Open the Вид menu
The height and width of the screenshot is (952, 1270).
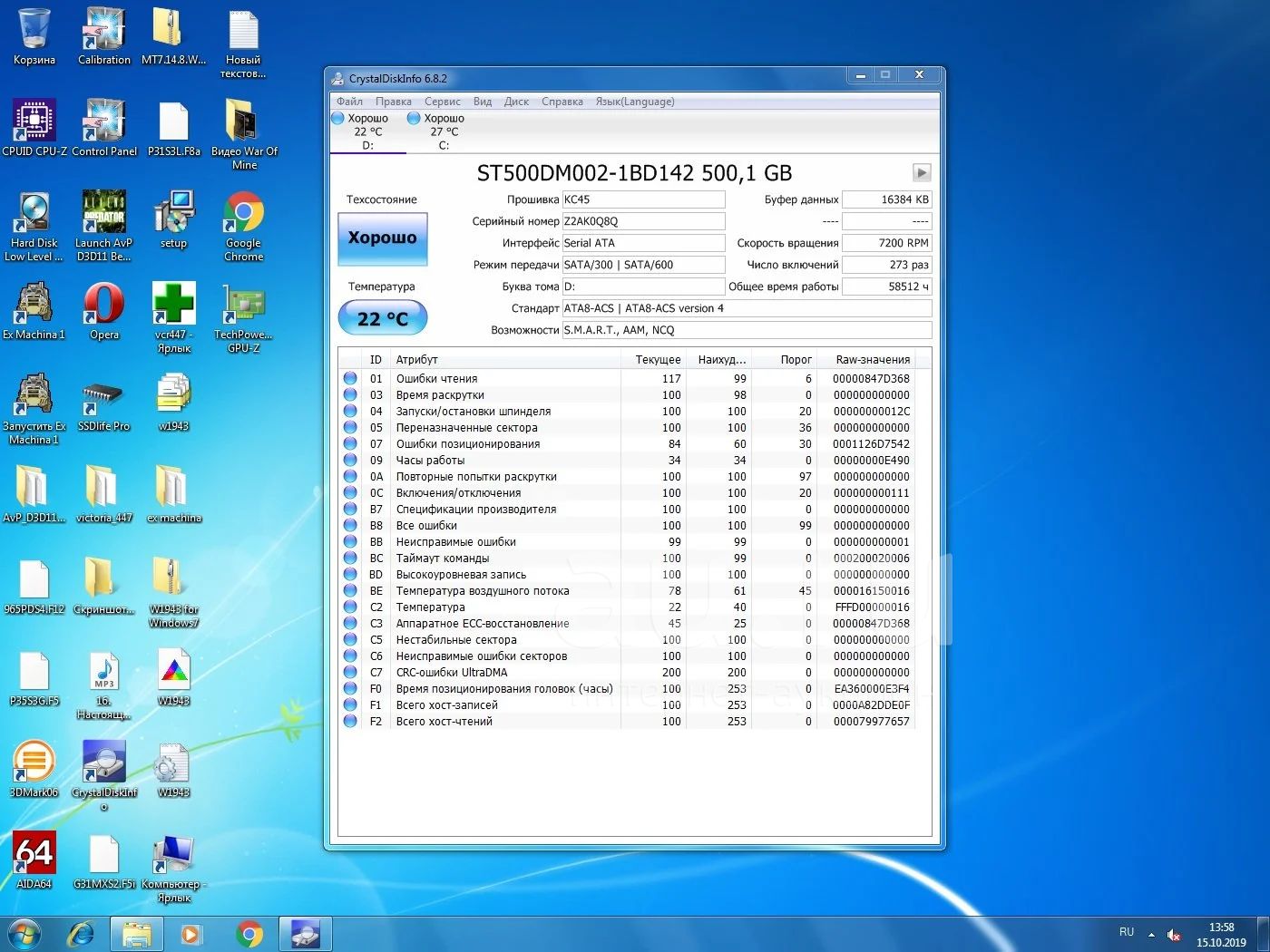483,102
